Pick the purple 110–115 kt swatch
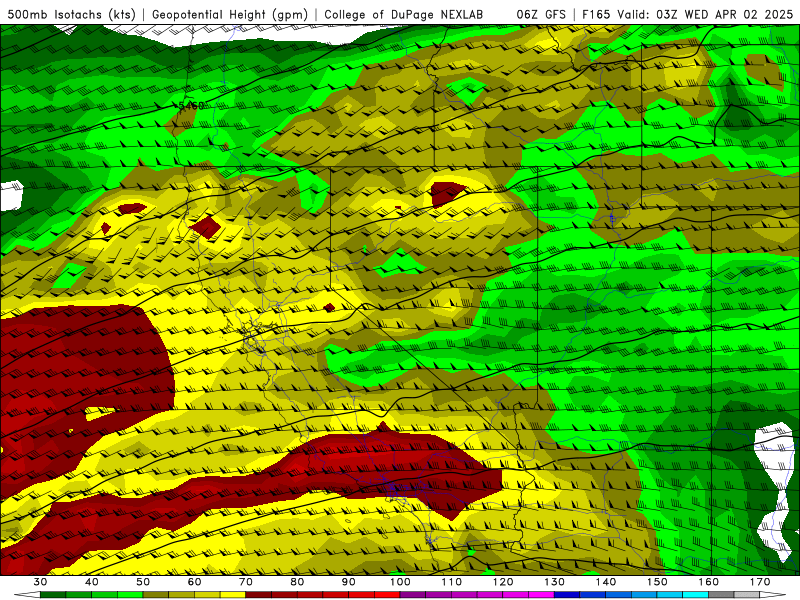 (464, 595)
